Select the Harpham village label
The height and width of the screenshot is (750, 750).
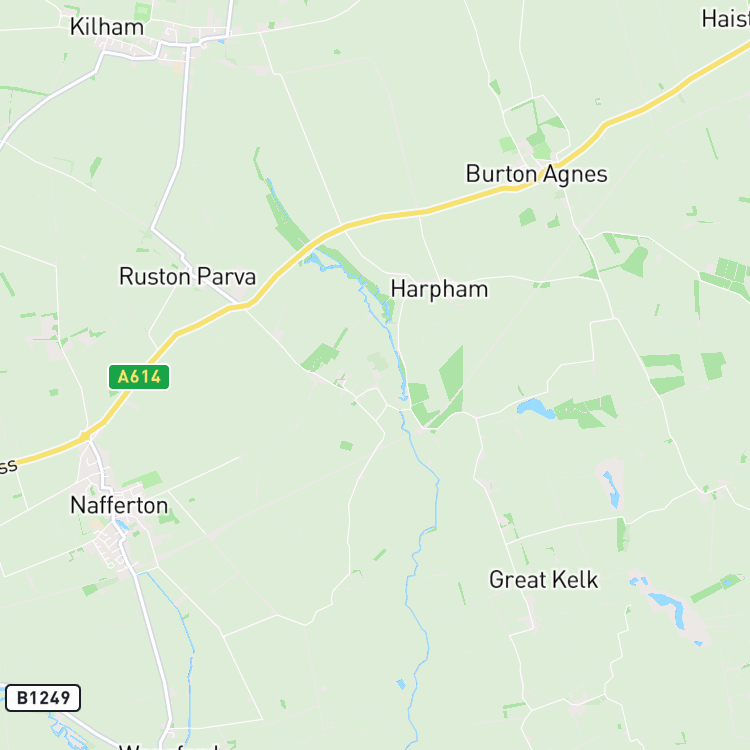click(x=439, y=289)
